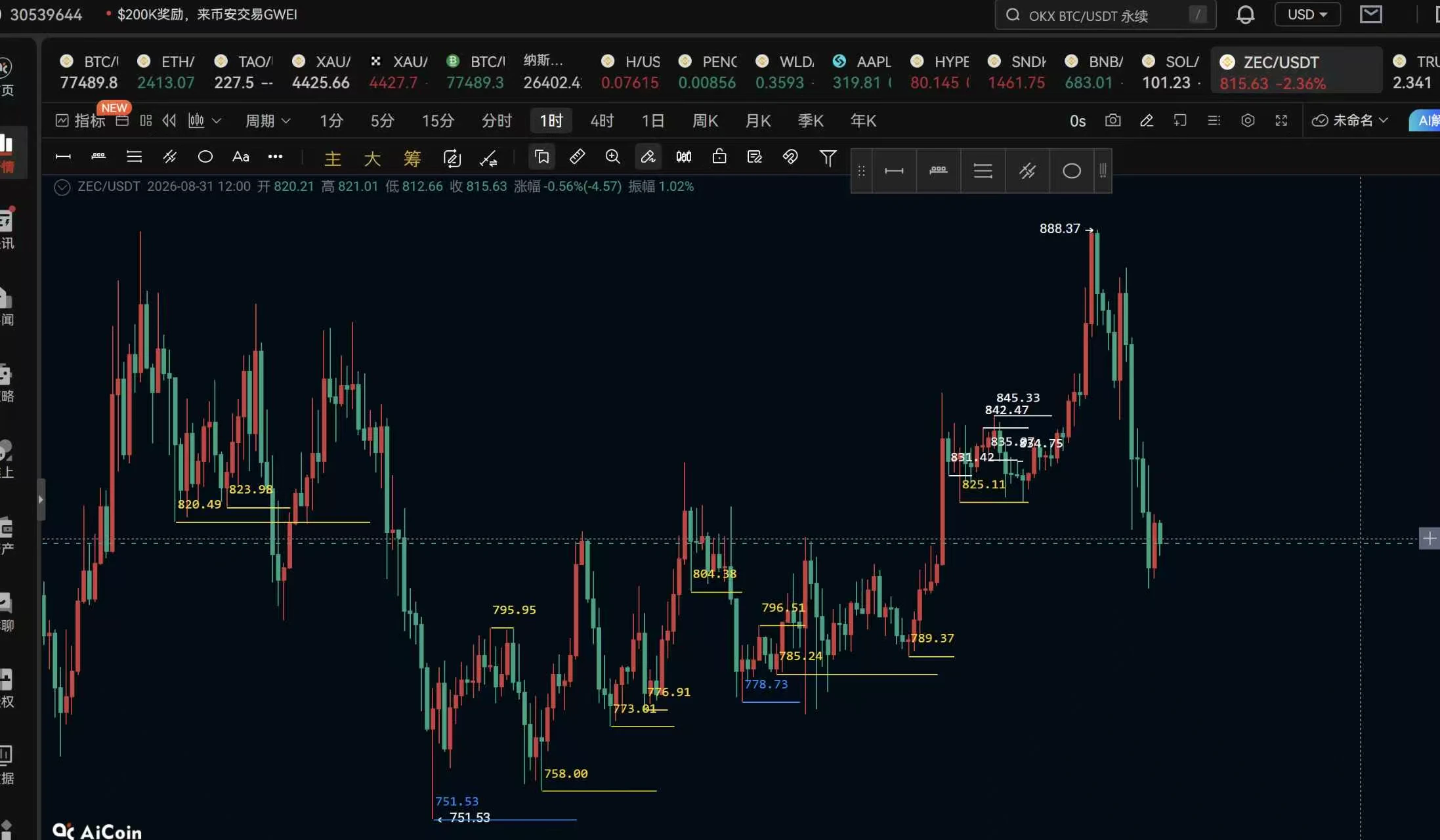Select the price label line tool
Screen dimensions: 1440x840
(98, 157)
